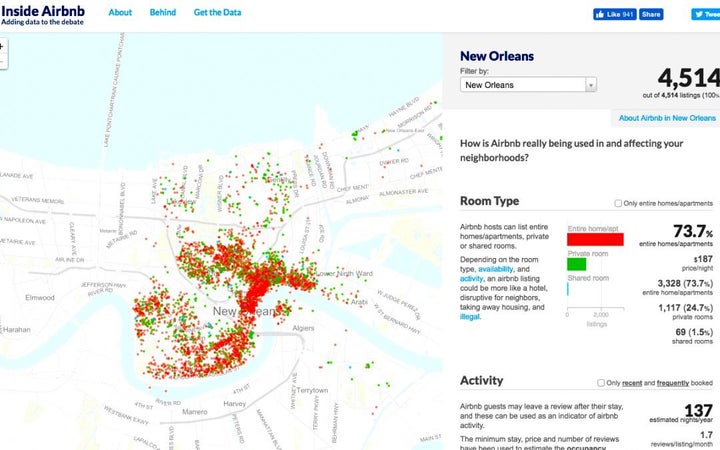Follow the activity link in Room Type text
This screenshot has height=450, width=720.
pos(472,279)
